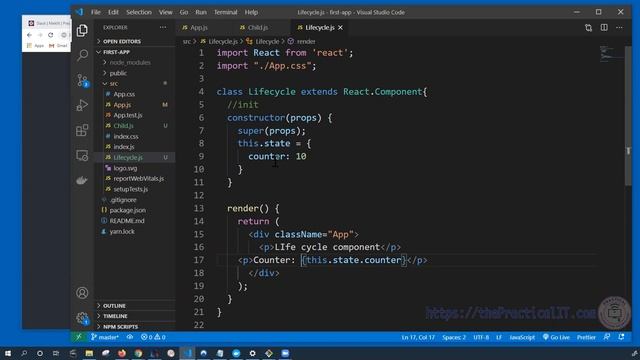This screenshot has width=640, height=360.
Task: Open Chrome from the taskbar
Action: [138, 353]
